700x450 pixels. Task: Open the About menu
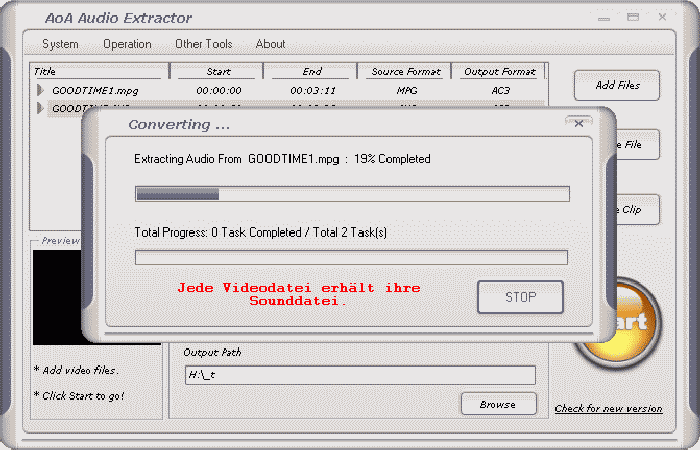270,44
